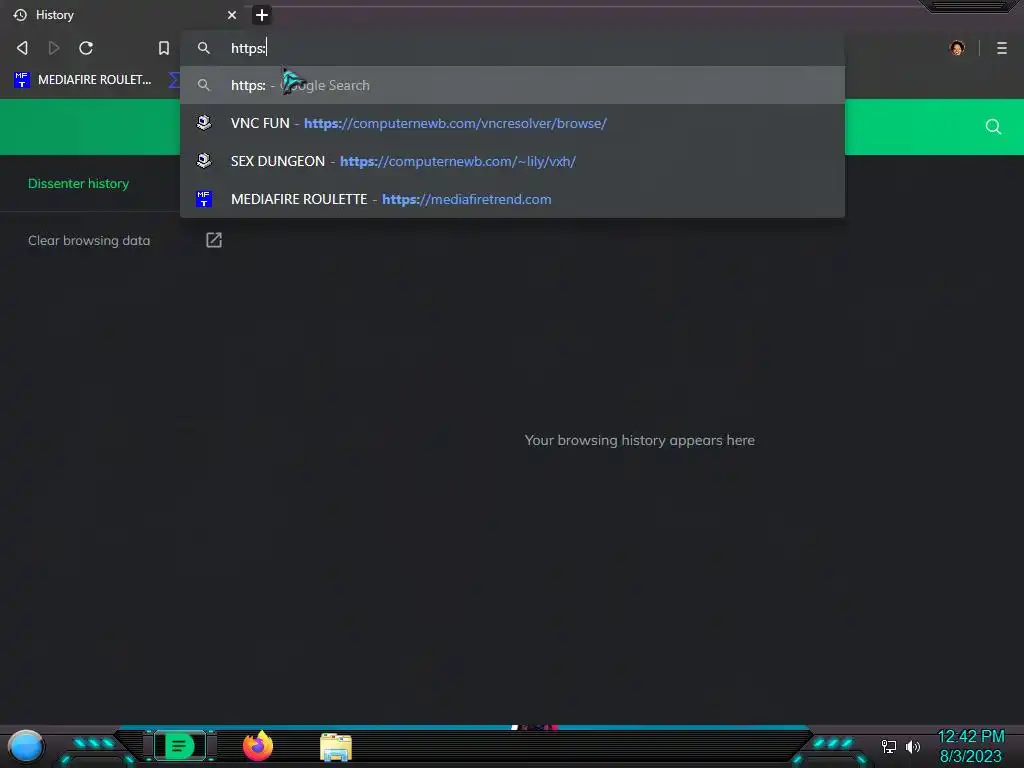Click the Start orb on taskbar

(x=26, y=746)
